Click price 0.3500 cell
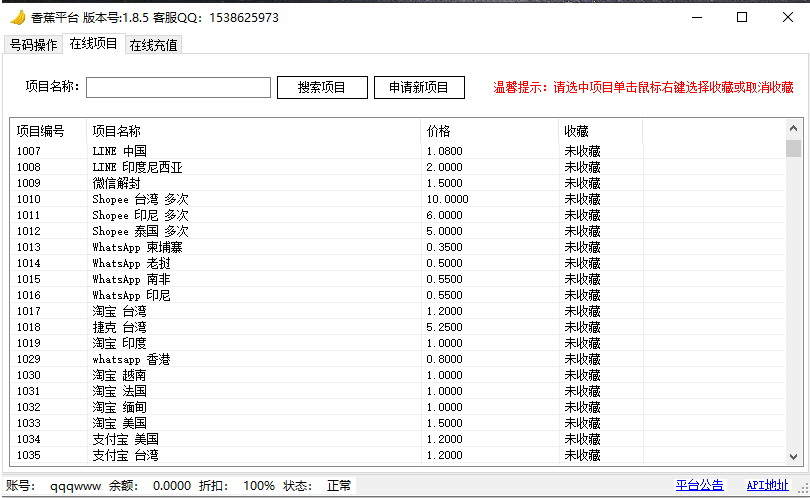Image resolution: width=810 pixels, height=498 pixels. [x=444, y=247]
